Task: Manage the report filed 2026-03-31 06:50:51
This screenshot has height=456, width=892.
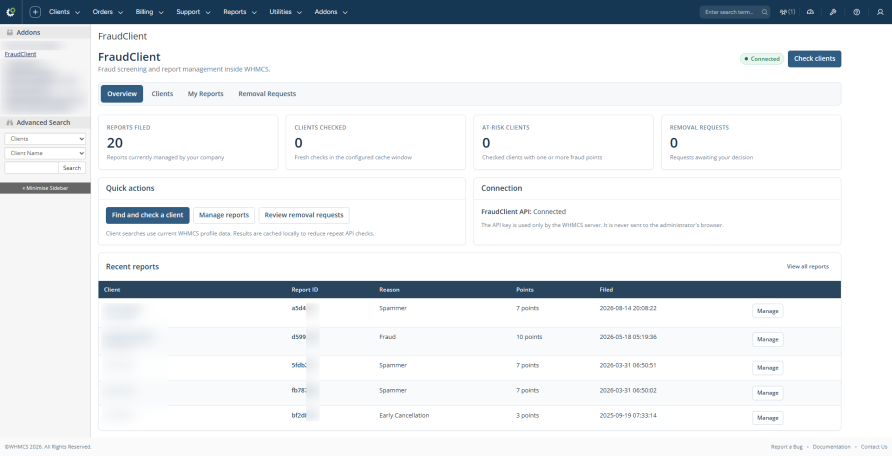Action: (767, 368)
